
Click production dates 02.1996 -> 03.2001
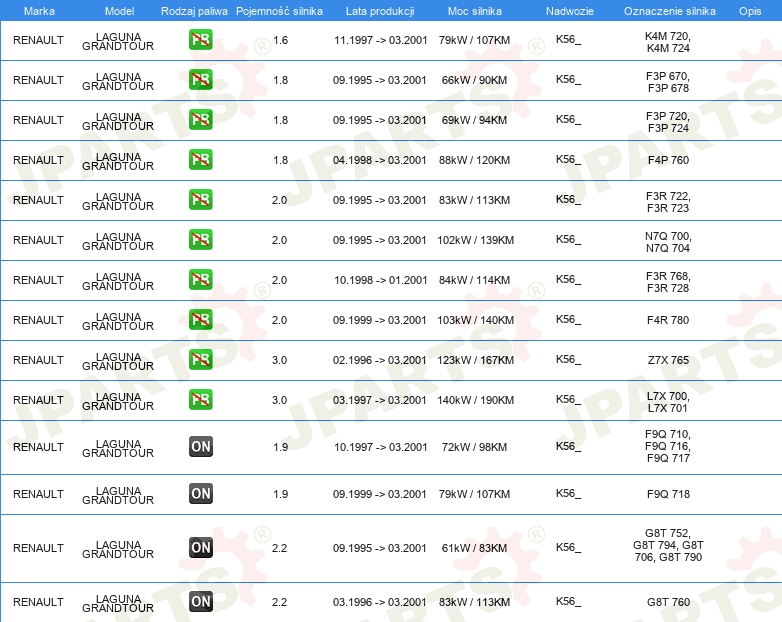(380, 360)
